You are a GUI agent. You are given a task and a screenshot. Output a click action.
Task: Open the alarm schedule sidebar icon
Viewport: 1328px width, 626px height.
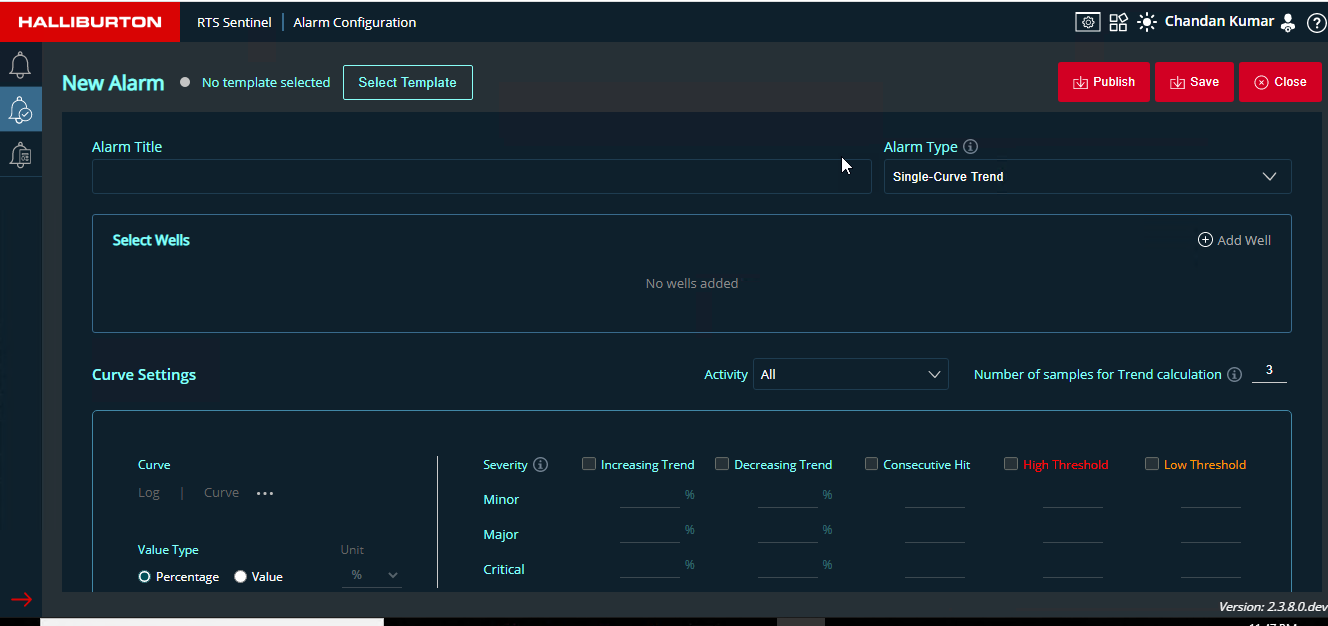[20, 154]
